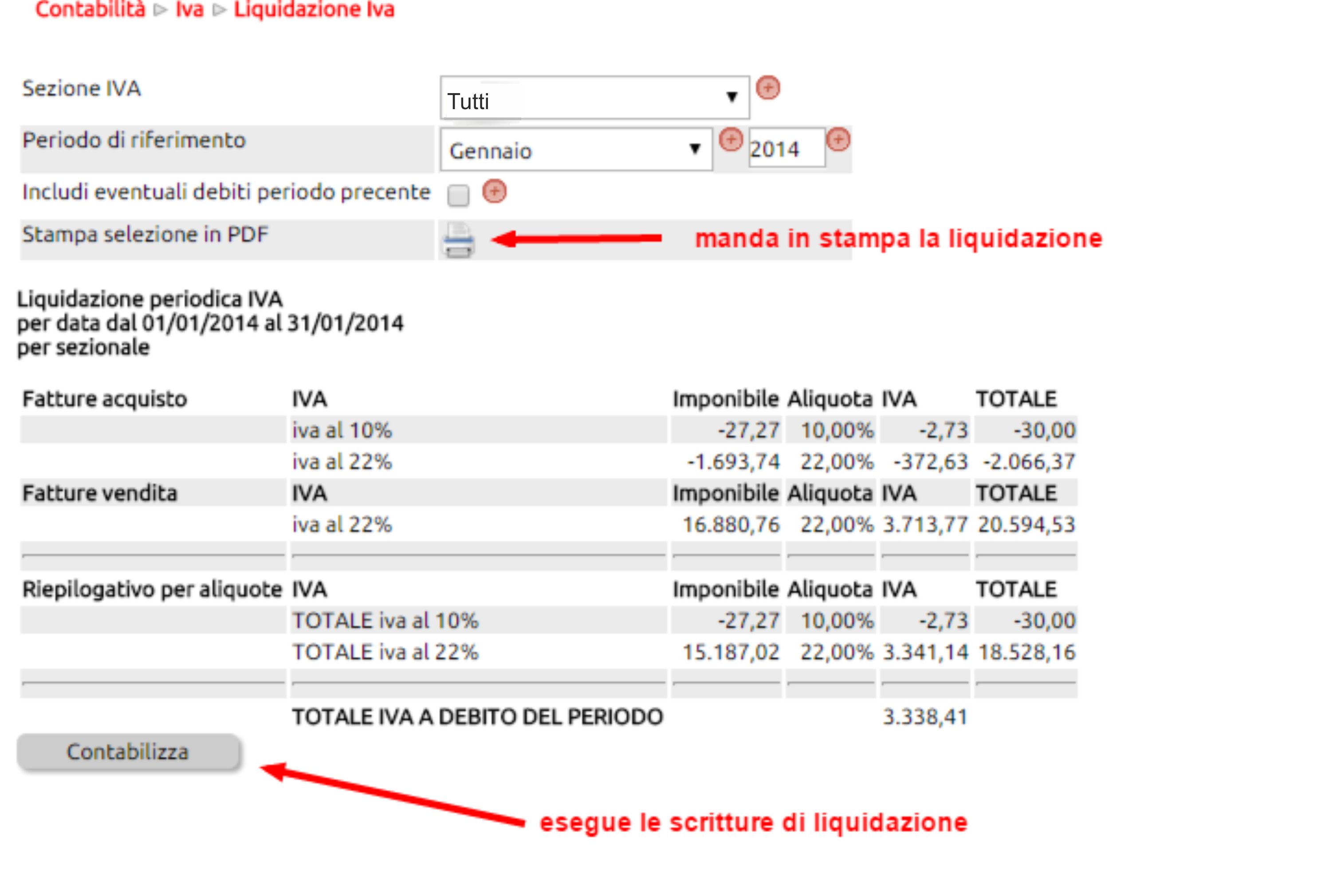Click the plus icon next to Gennaio dropdown
1329x896 pixels.
coord(730,140)
